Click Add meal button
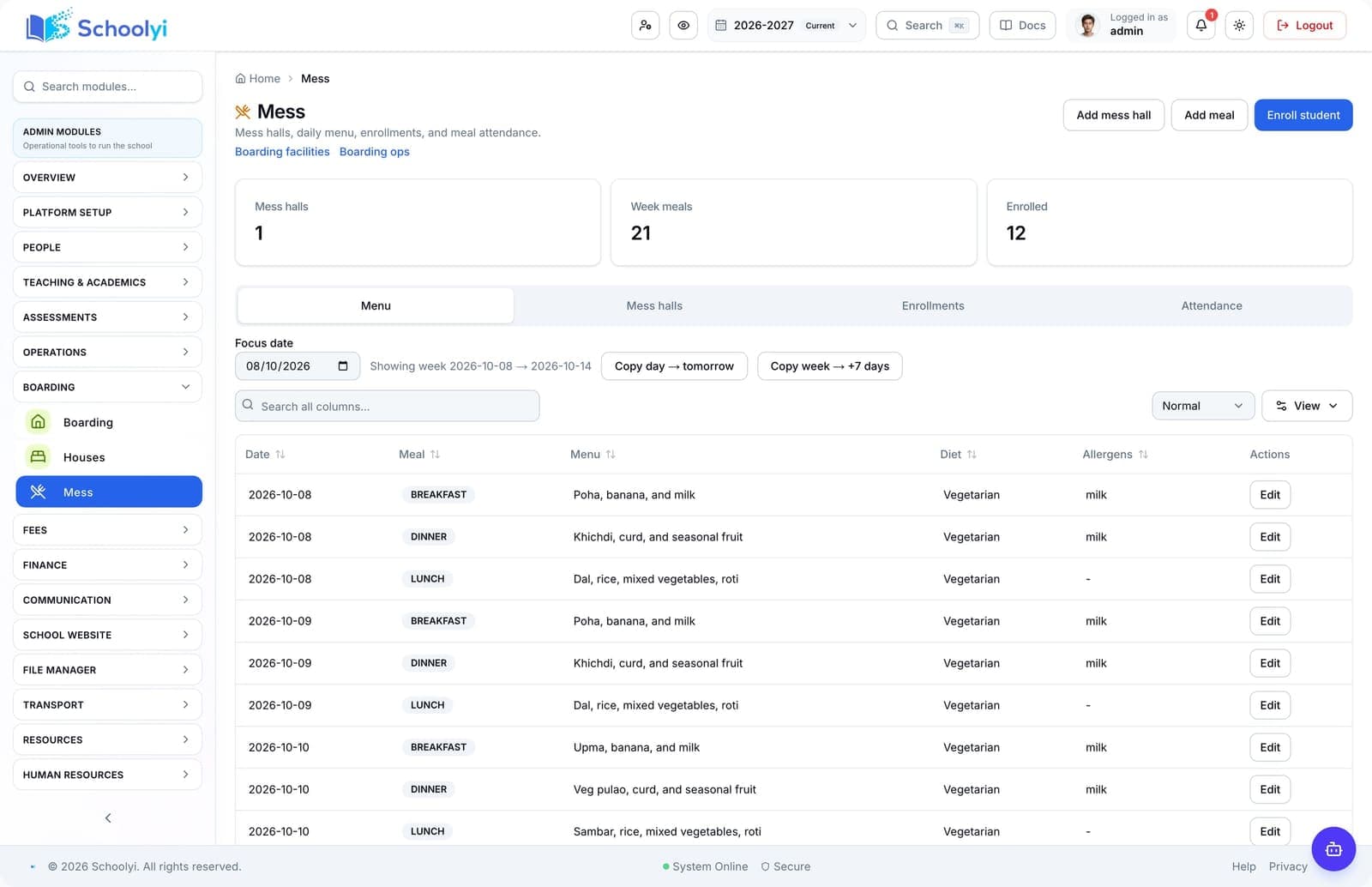Screen dimensions: 1372x887 pos(1209,115)
